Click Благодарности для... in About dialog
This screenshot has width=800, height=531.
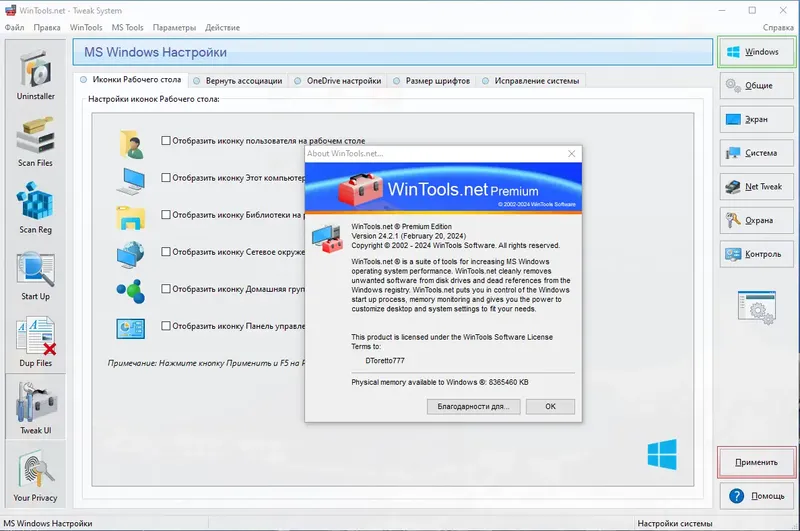pyautogui.click(x=473, y=407)
